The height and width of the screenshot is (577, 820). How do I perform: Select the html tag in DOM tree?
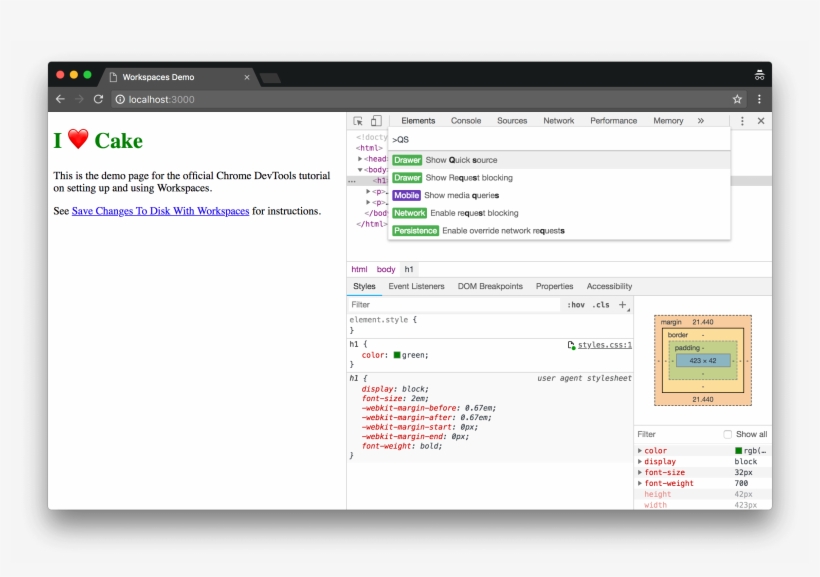point(369,148)
